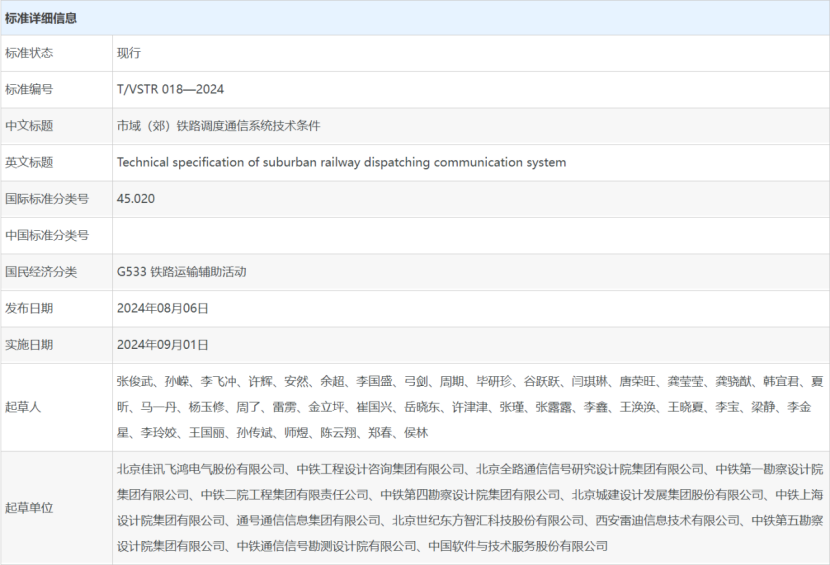Click the 起草单位 row label
The height and width of the screenshot is (565, 830).
pyautogui.click(x=29, y=507)
